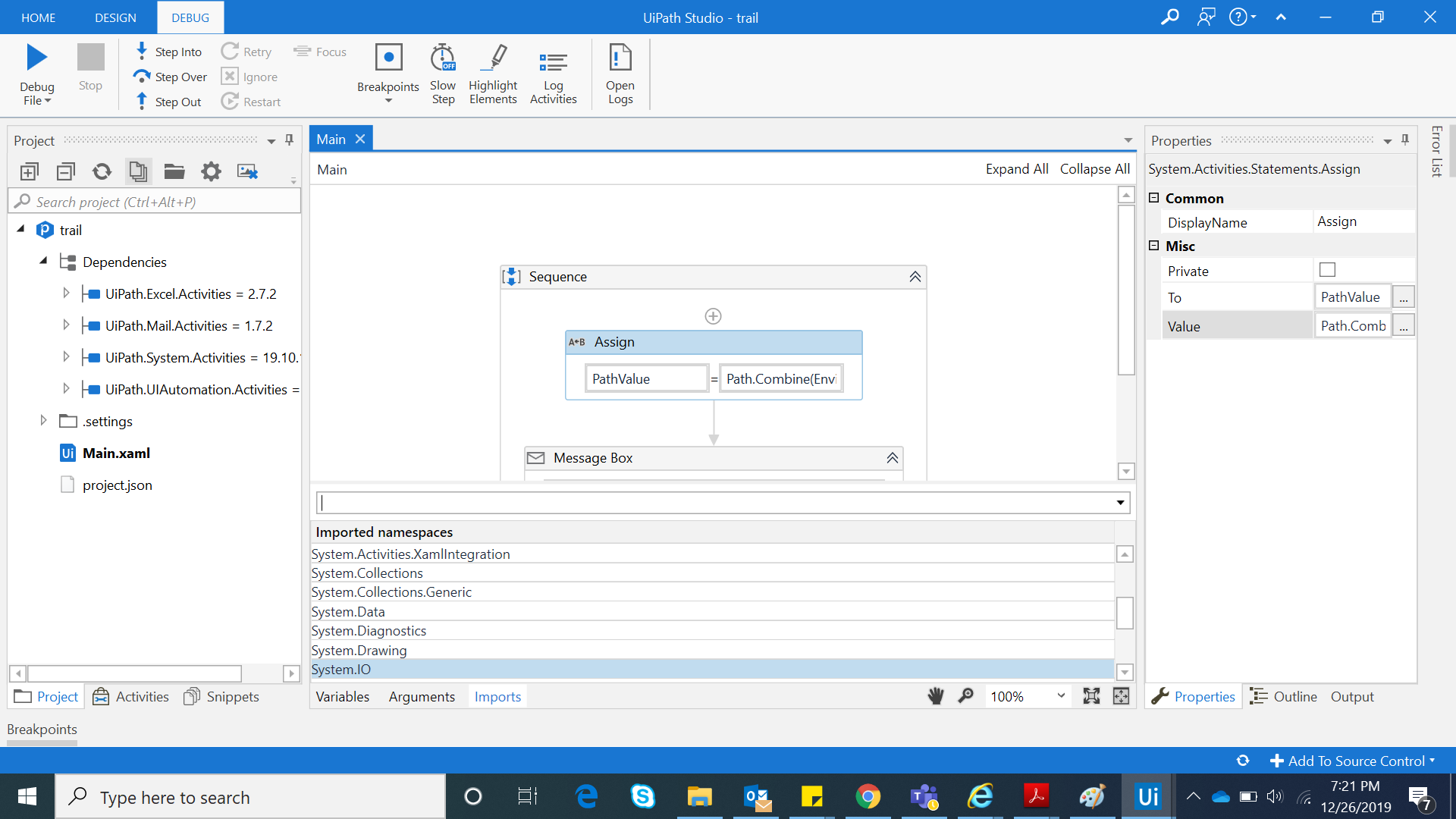Image resolution: width=1456 pixels, height=819 pixels.
Task: Open project settings gear icon
Action: click(211, 171)
